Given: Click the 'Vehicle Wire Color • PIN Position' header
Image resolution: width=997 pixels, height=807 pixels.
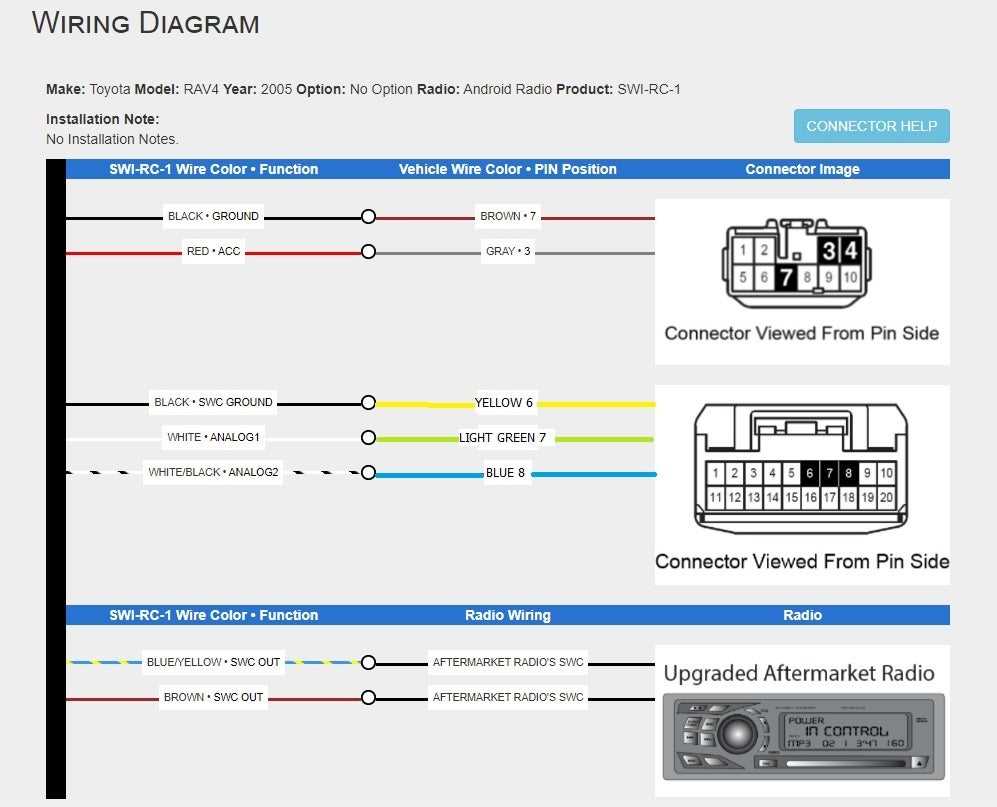Looking at the screenshot, I should (507, 169).
